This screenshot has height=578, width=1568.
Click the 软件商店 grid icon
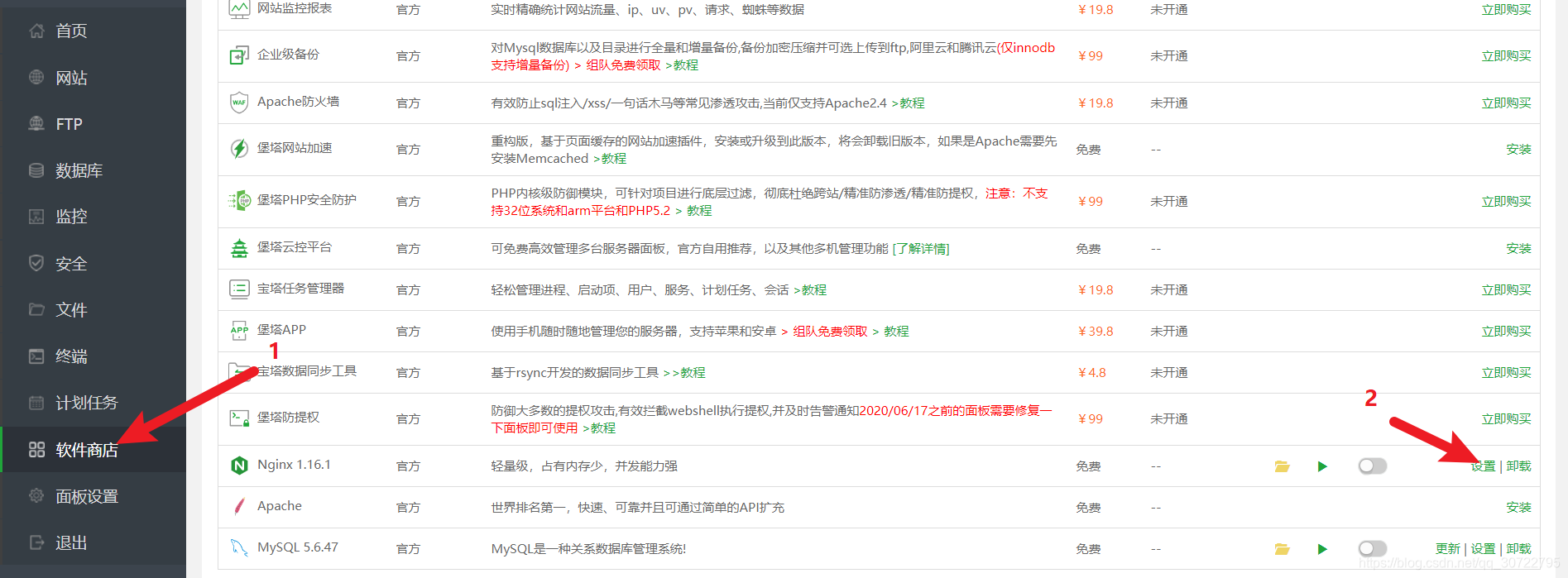36,449
